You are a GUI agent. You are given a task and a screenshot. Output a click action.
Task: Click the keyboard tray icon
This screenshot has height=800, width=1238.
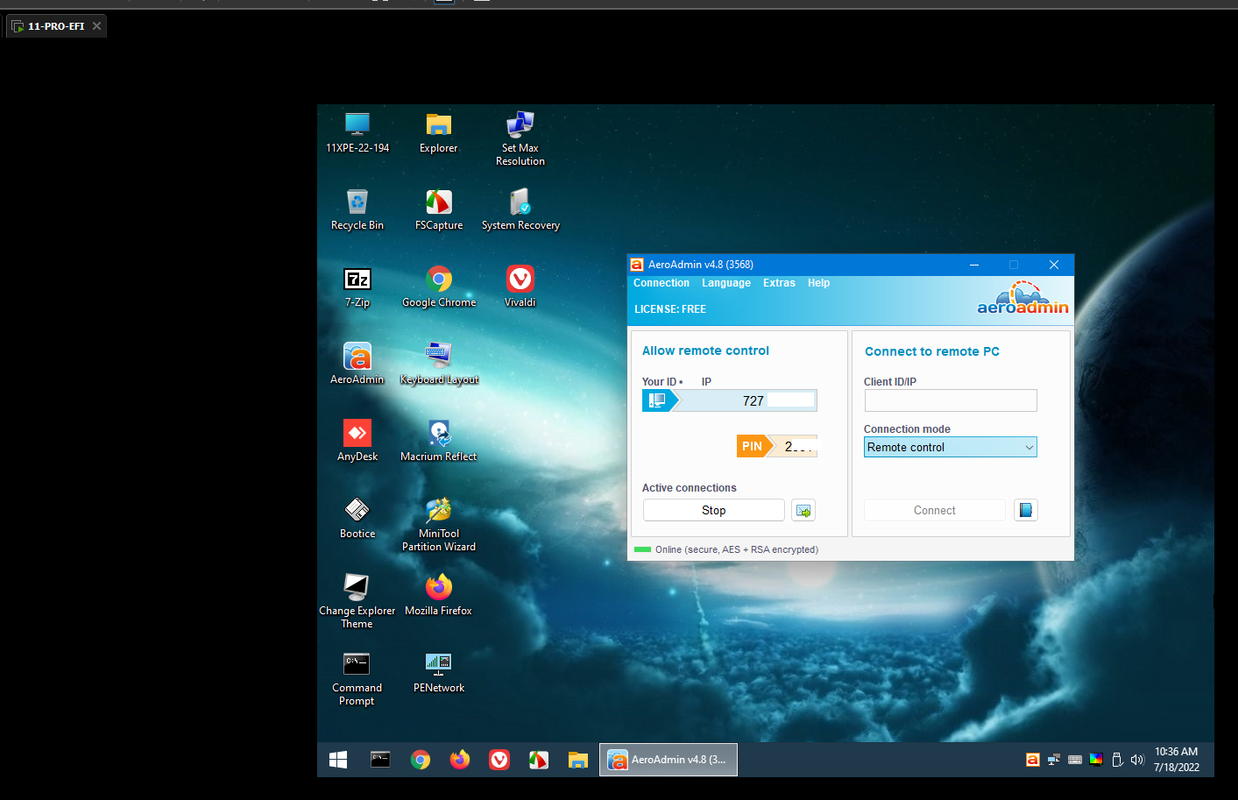(1075, 760)
